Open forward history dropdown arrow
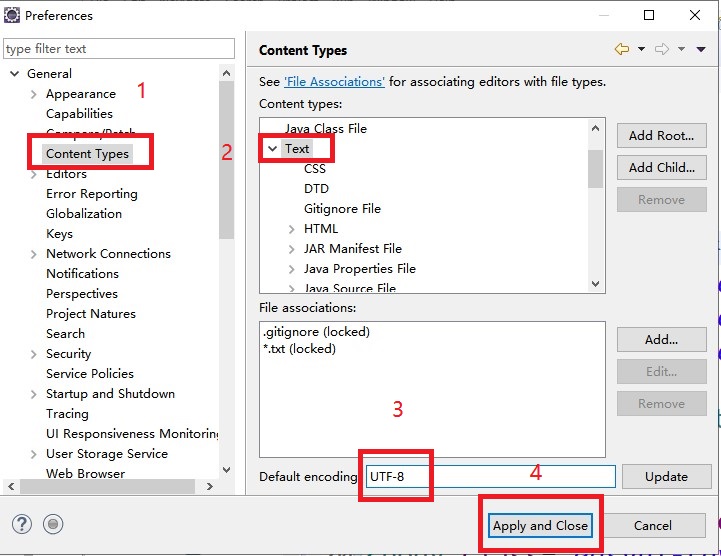721x556 pixels. (x=681, y=49)
